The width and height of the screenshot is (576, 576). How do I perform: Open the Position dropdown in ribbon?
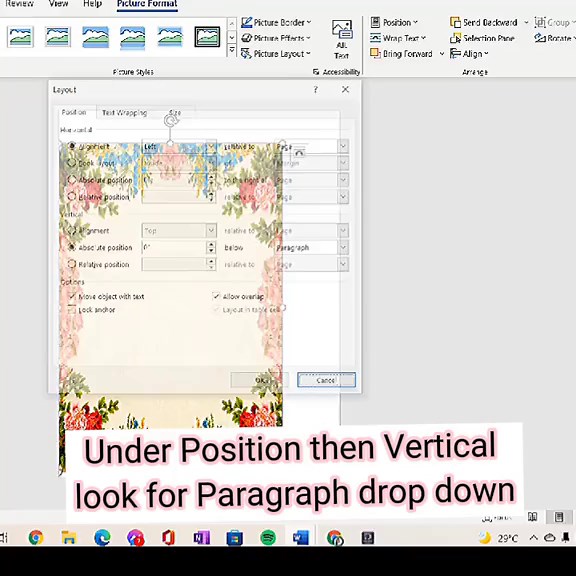[x=394, y=22]
